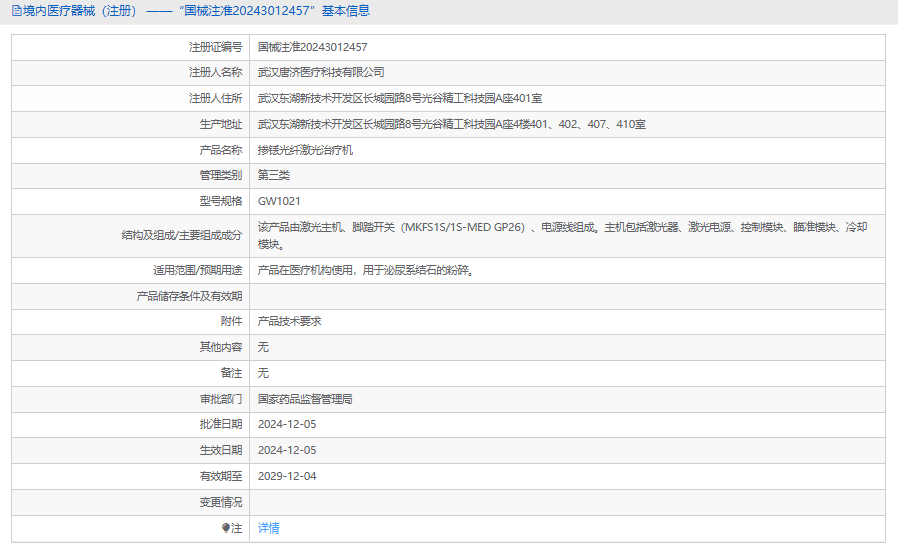
Task: Select model value GW1021
Action: [x=279, y=201]
